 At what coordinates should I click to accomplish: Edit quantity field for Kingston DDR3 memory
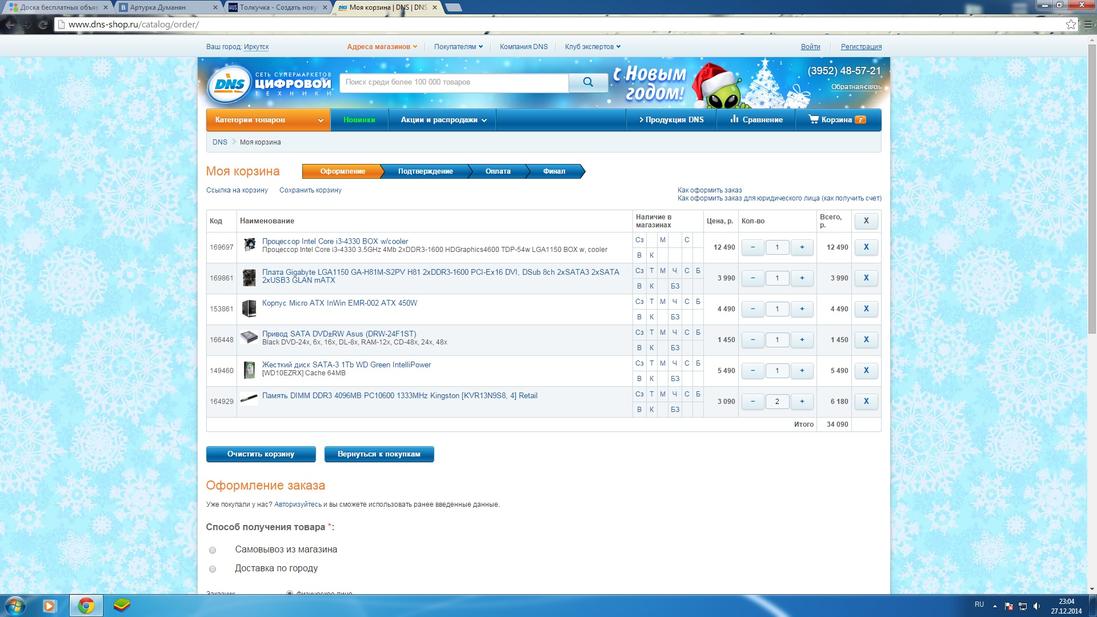(777, 401)
